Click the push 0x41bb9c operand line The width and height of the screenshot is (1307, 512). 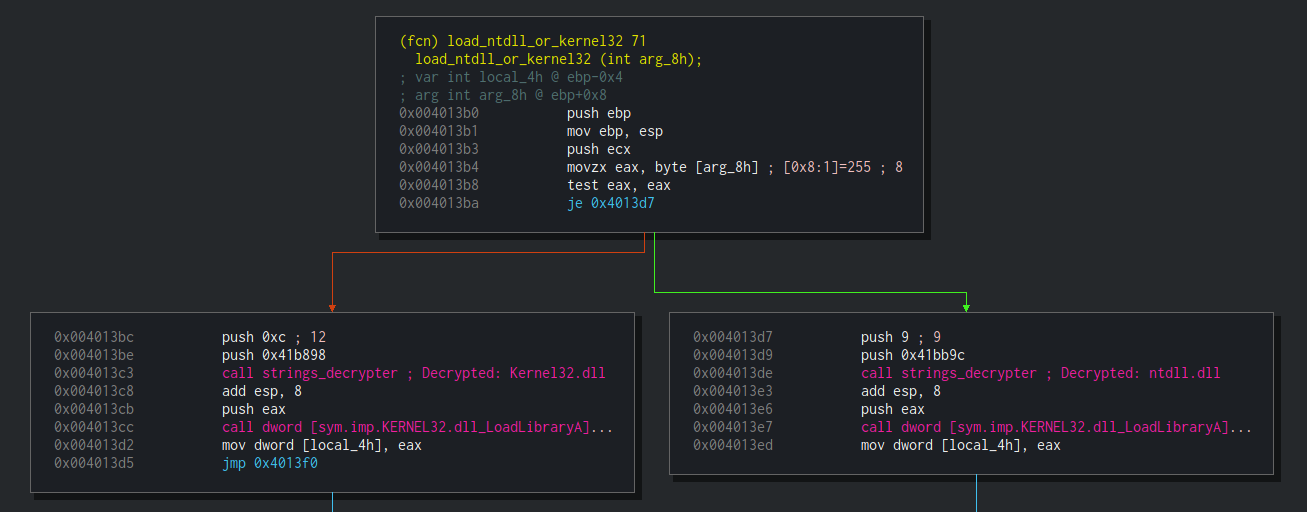[912, 355]
